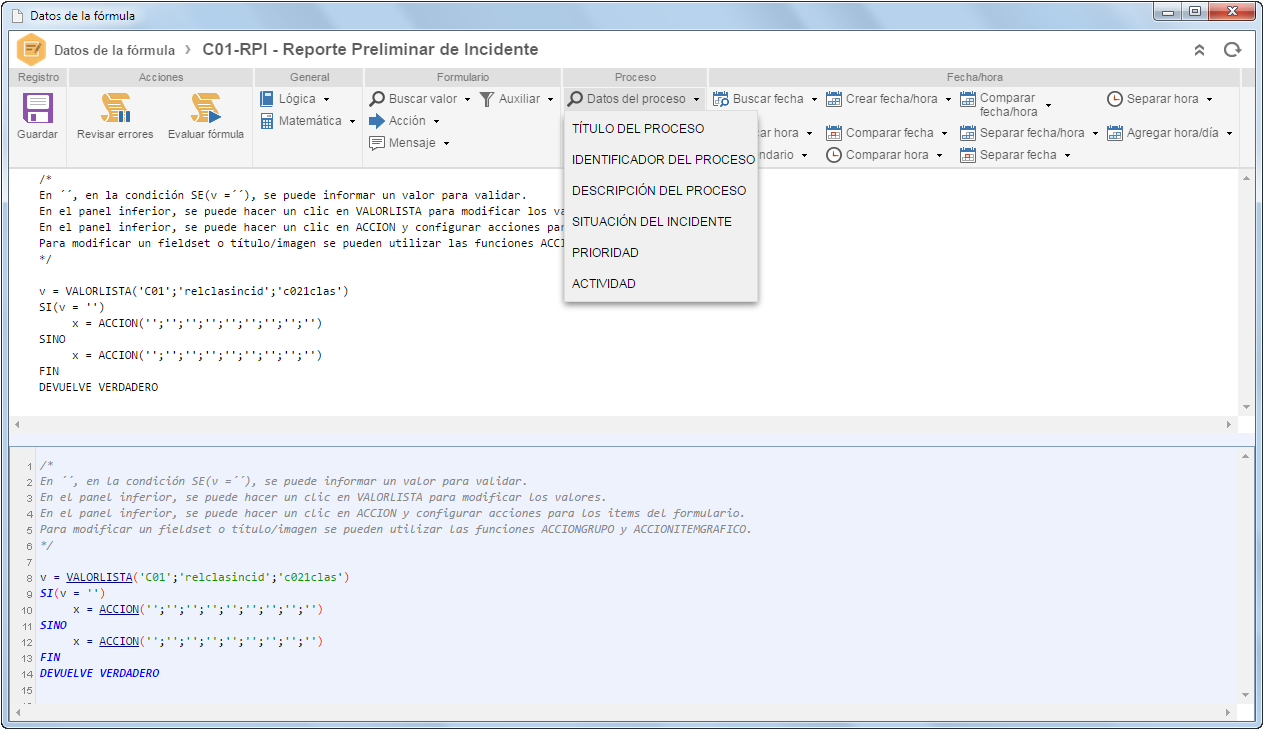Click the hexagon formula logo icon

click(x=32, y=50)
